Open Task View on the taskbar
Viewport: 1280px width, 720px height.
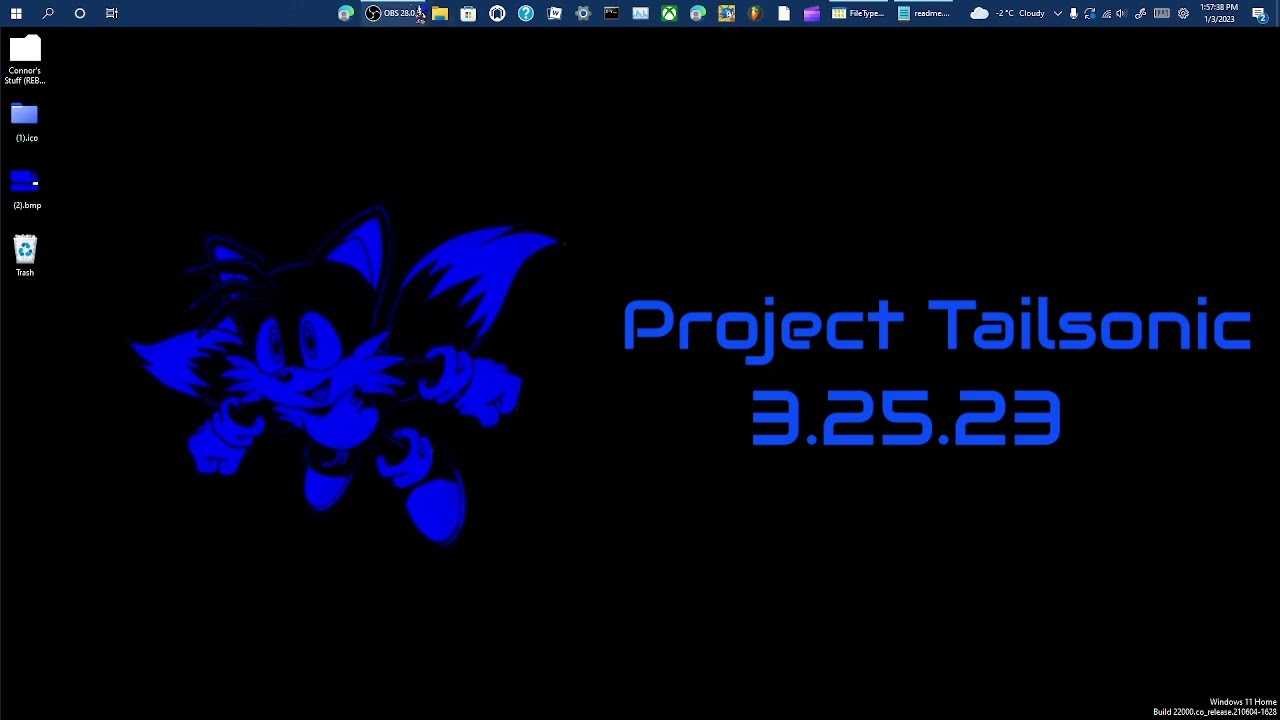112,13
